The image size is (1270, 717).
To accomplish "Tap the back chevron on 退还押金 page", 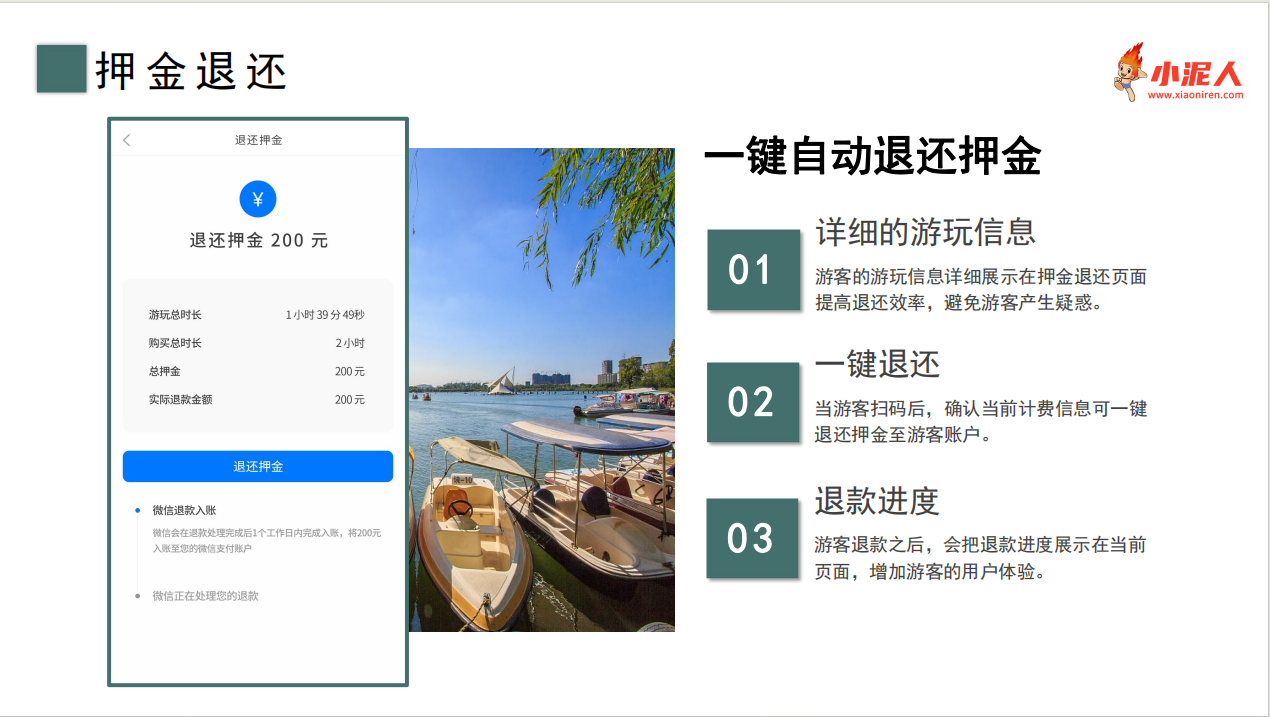I will click(x=125, y=140).
